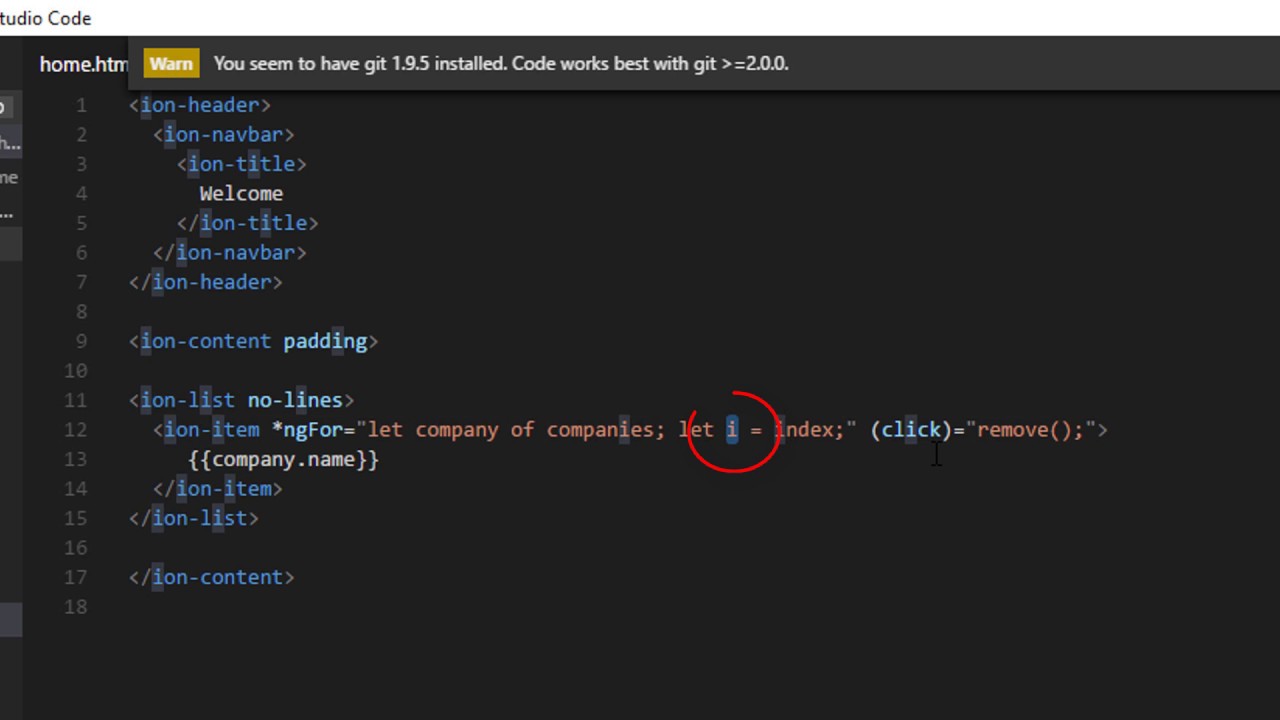1280x720 pixels.
Task: Switch to the home.html editor tab
Action: [x=84, y=64]
